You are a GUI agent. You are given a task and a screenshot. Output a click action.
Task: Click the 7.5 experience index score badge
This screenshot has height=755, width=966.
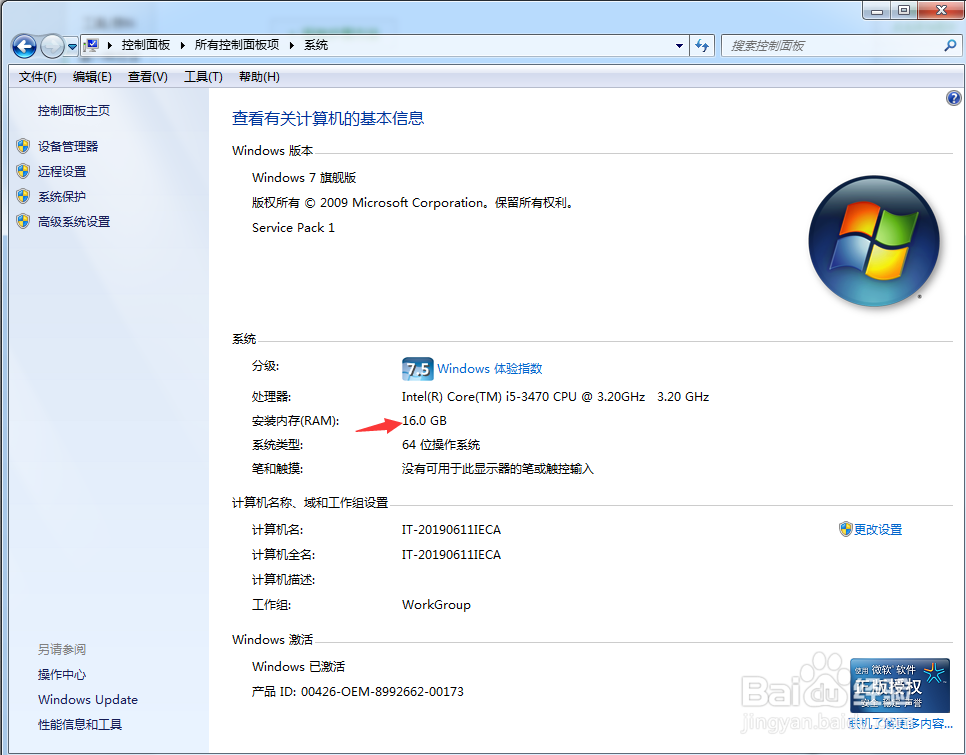tap(417, 369)
